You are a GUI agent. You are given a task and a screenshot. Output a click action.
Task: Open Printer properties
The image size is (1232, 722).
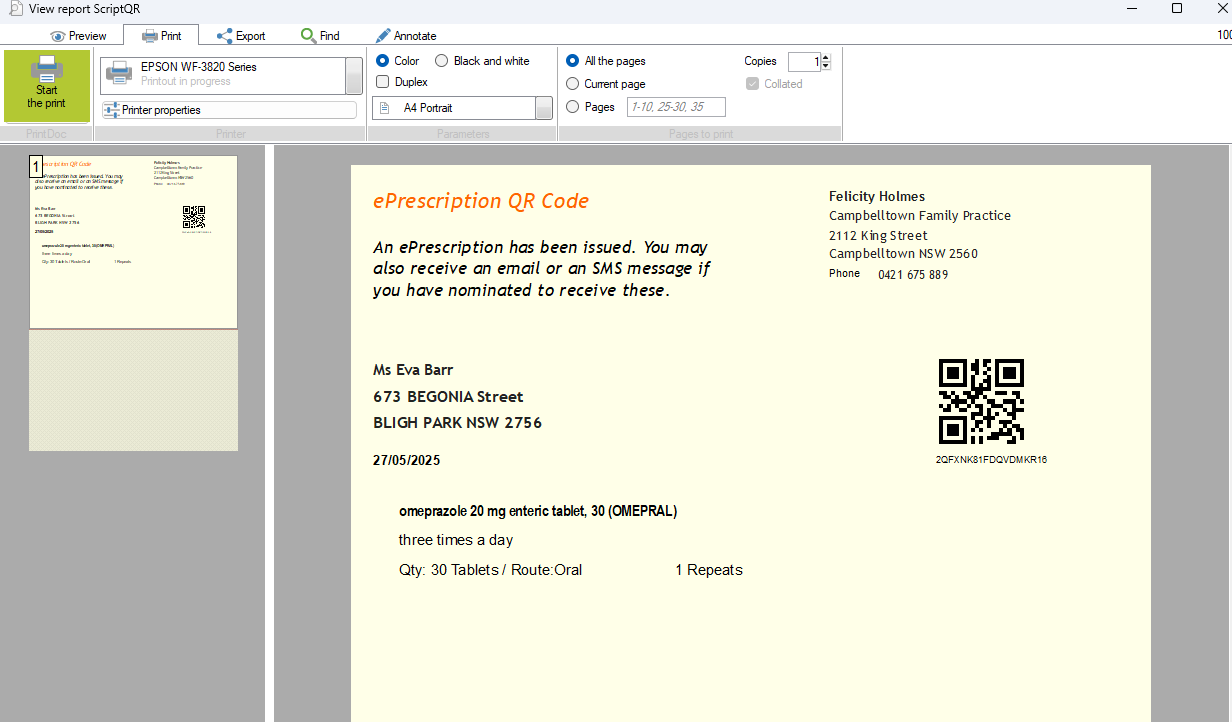click(229, 110)
